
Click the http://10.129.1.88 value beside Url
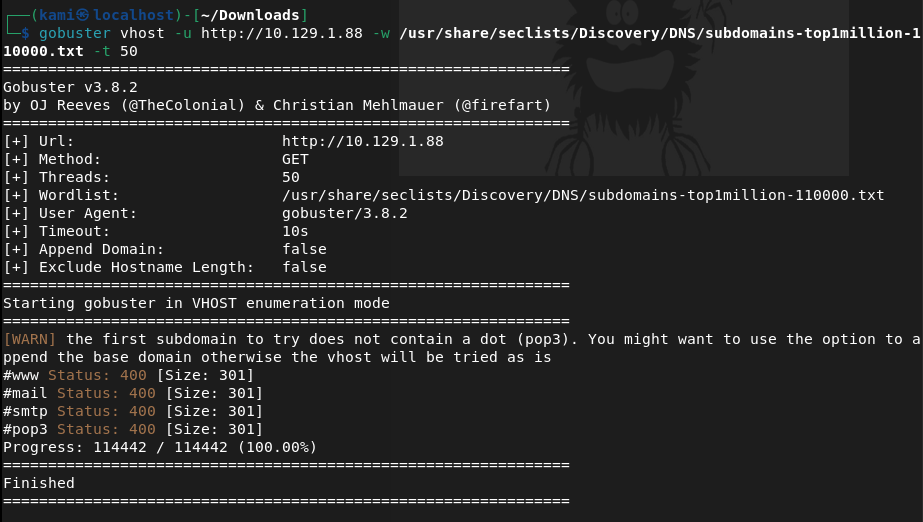pos(362,141)
